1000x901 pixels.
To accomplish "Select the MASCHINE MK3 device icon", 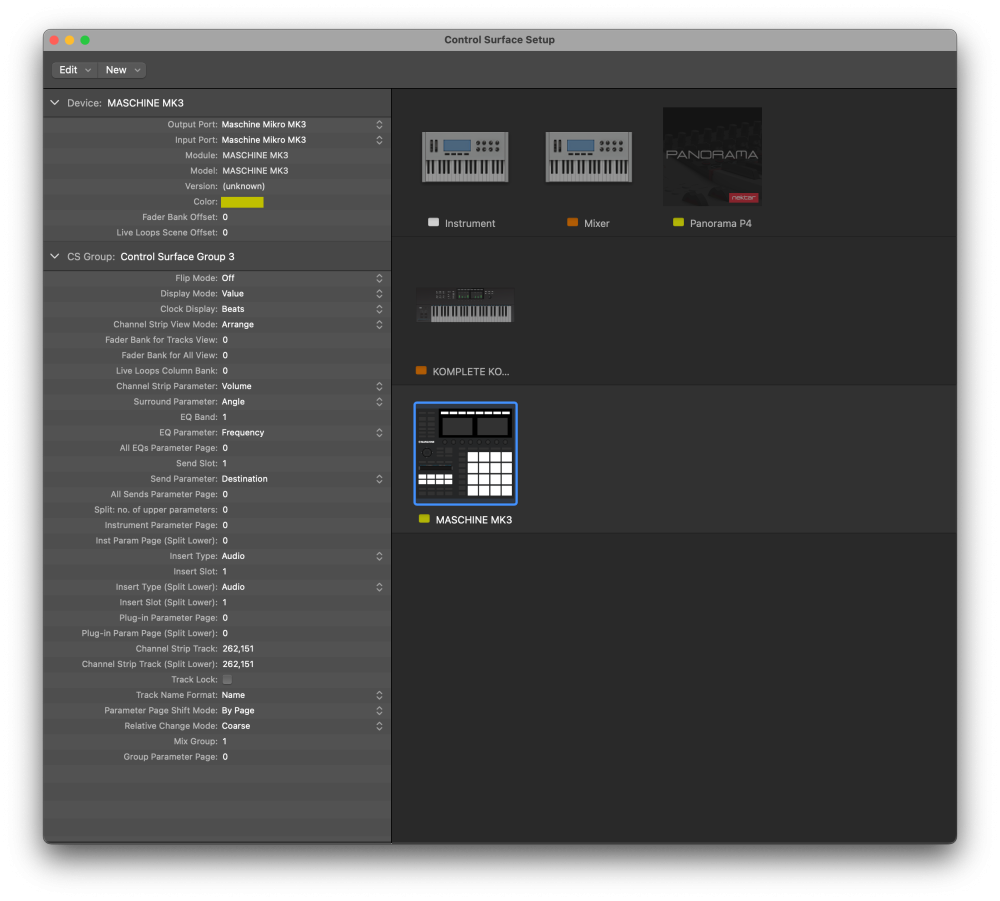I will point(466,453).
